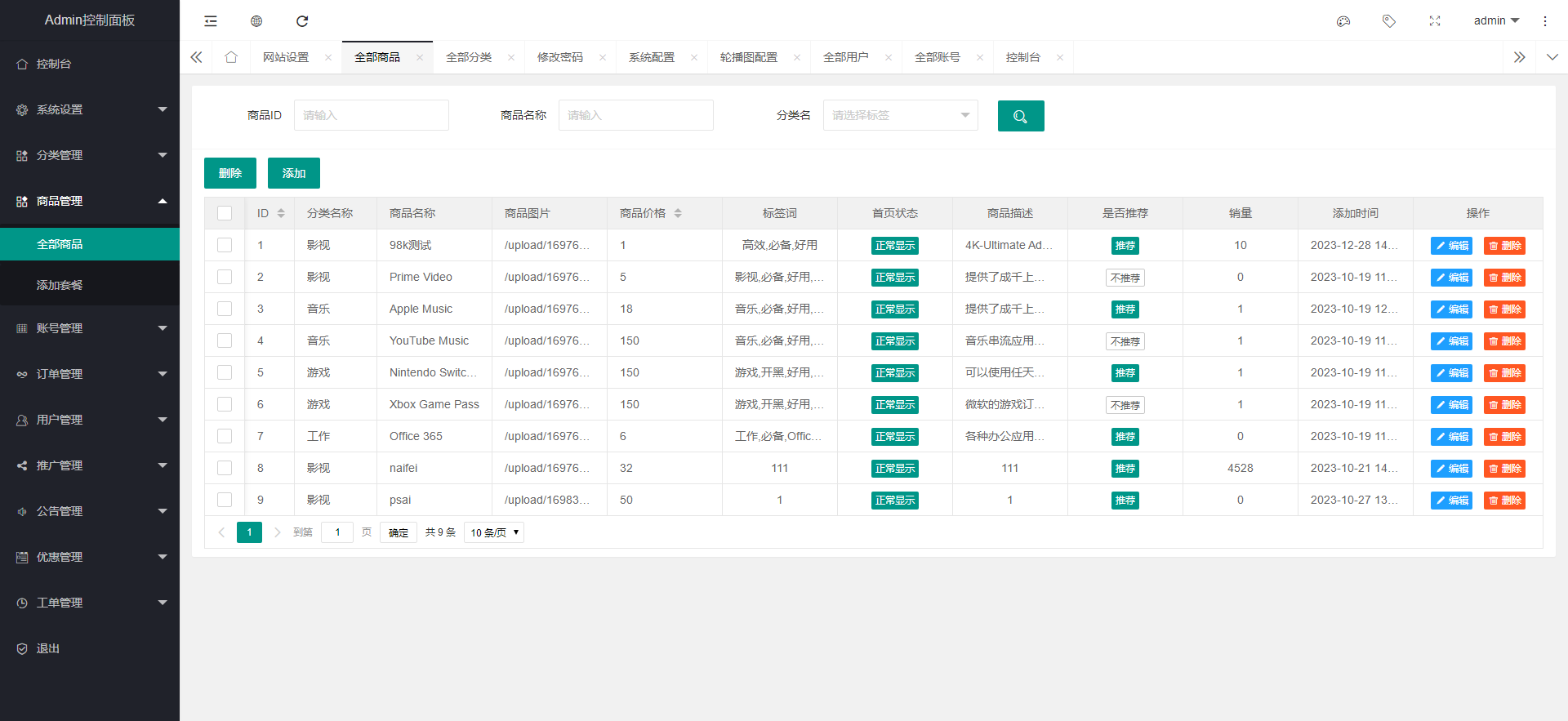Screen dimensions: 1568x721
Task: Expand 系统设置 in the sidebar
Action: pos(90,109)
